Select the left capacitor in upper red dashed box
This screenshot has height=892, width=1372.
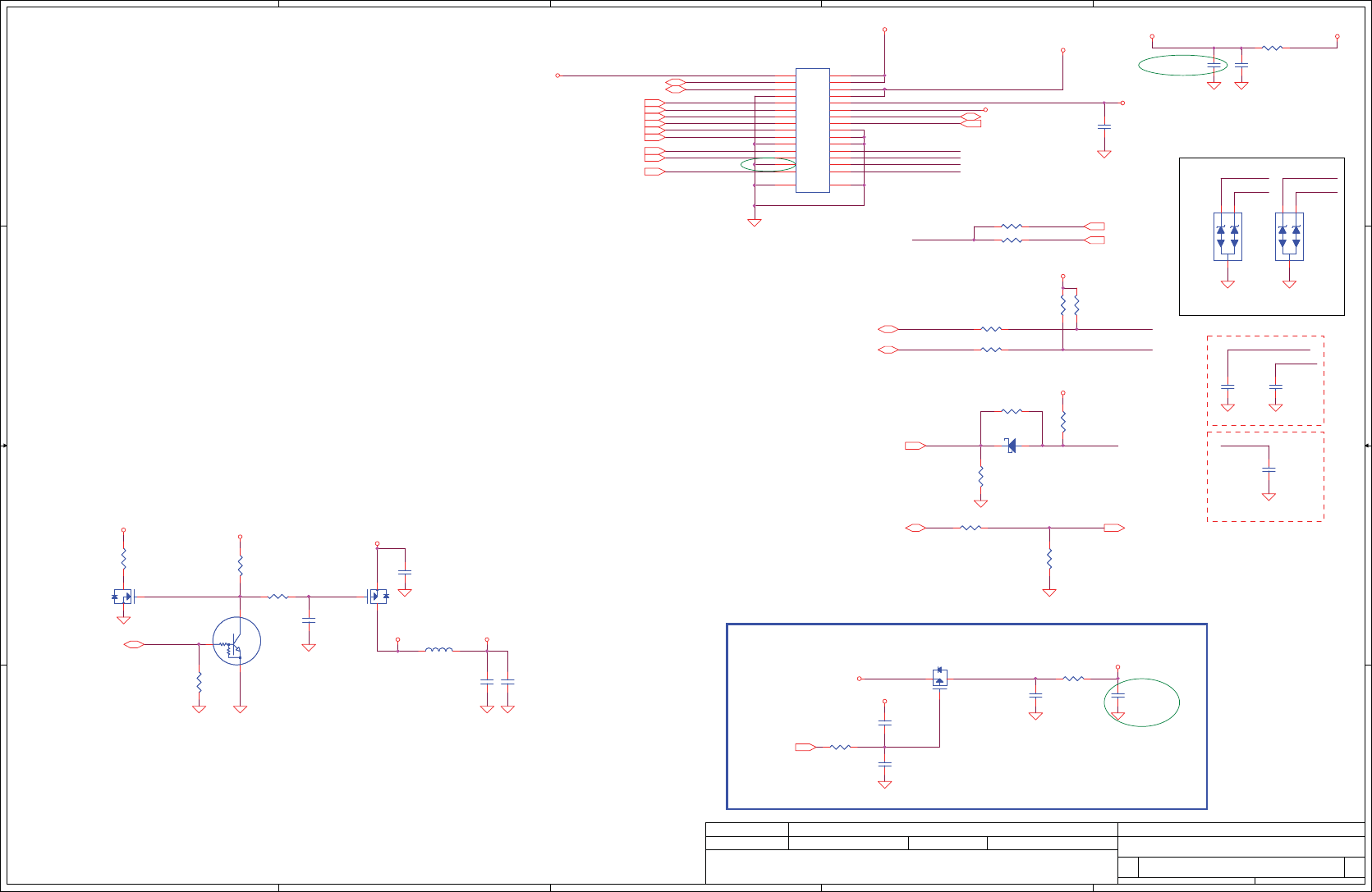(x=1227, y=386)
